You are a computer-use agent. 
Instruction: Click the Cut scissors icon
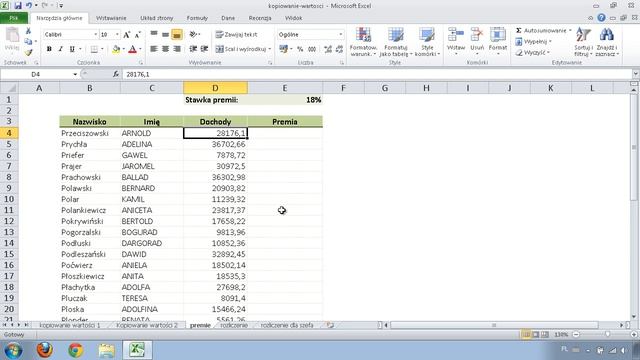coord(28,31)
